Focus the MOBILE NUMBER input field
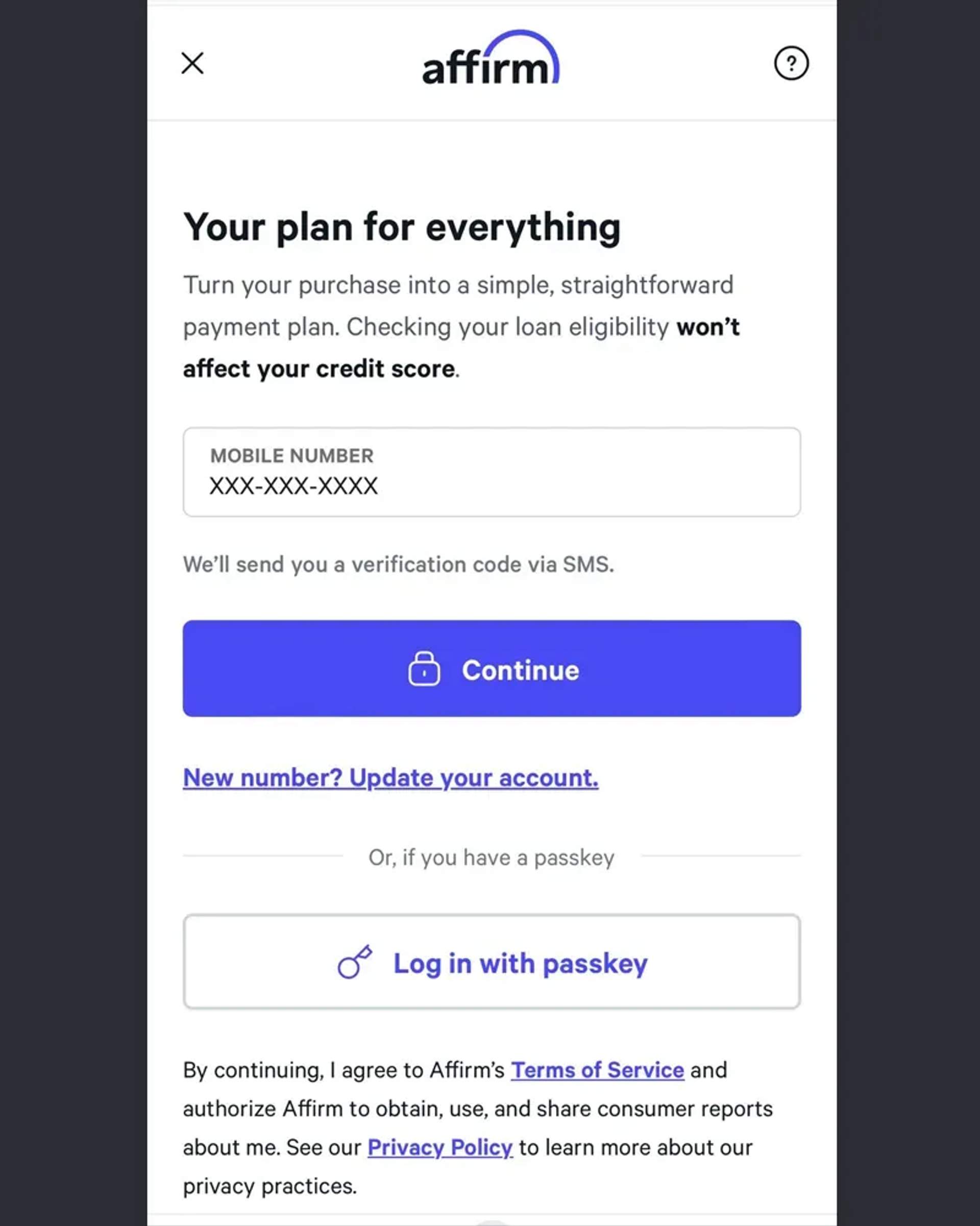Image resolution: width=980 pixels, height=1226 pixels. tap(491, 472)
